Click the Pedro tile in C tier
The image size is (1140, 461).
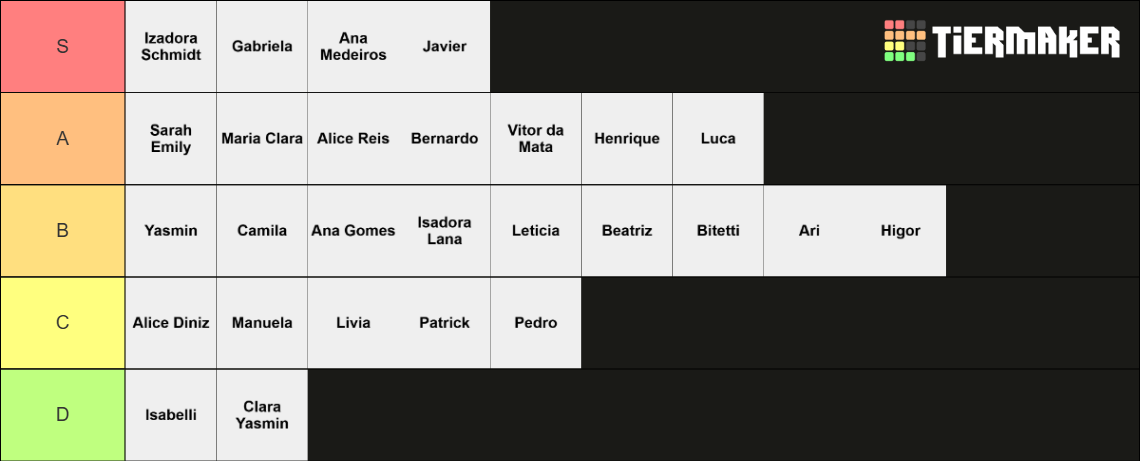coord(536,323)
